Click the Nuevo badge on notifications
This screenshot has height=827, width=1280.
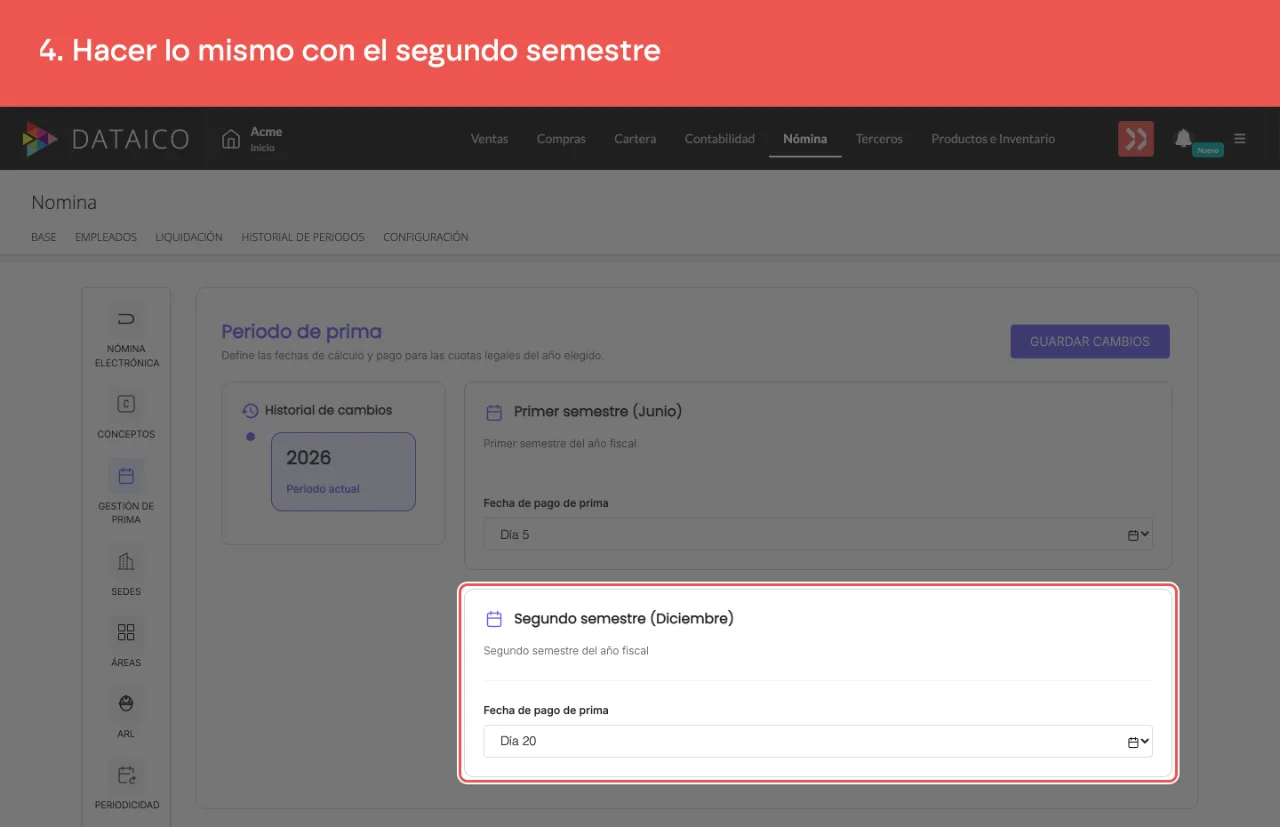point(1208,150)
